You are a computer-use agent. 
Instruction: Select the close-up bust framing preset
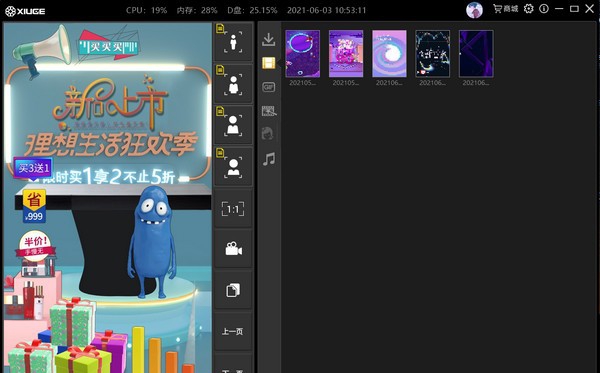pos(233,167)
